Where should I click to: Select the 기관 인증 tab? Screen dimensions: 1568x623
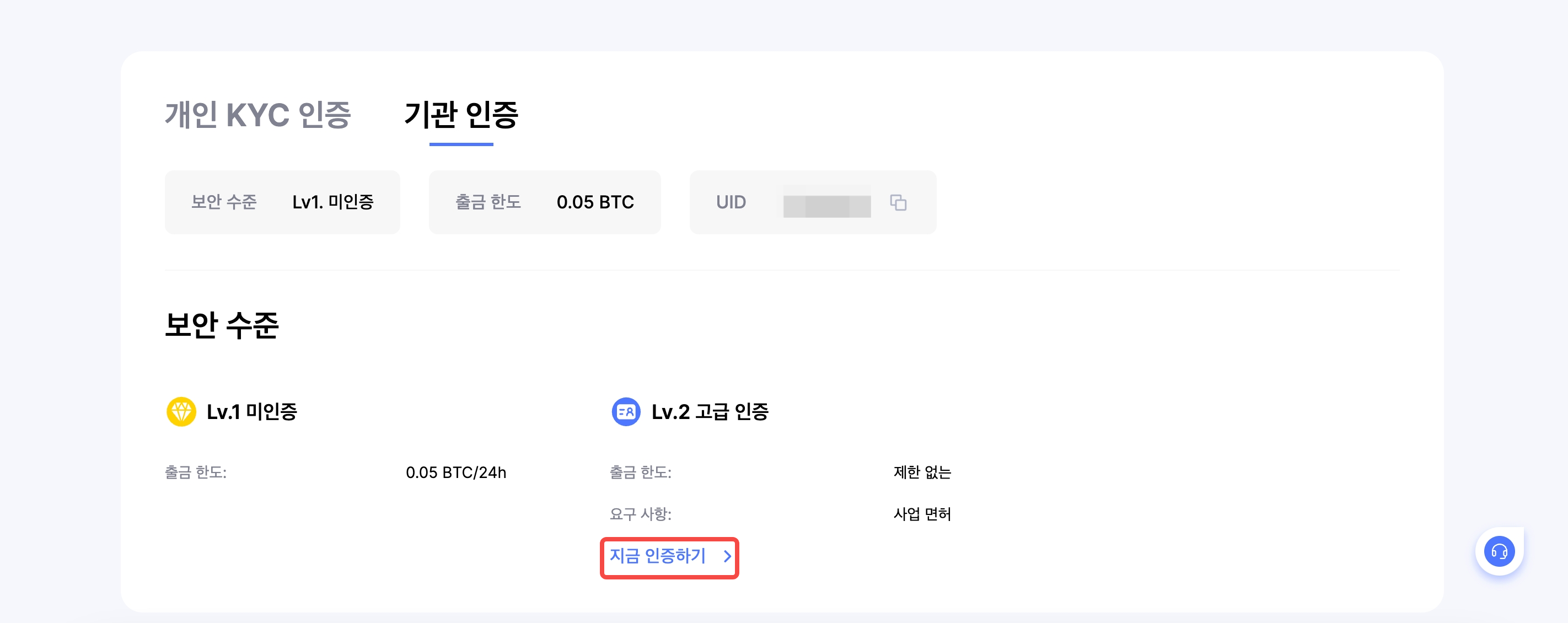pyautogui.click(x=461, y=115)
